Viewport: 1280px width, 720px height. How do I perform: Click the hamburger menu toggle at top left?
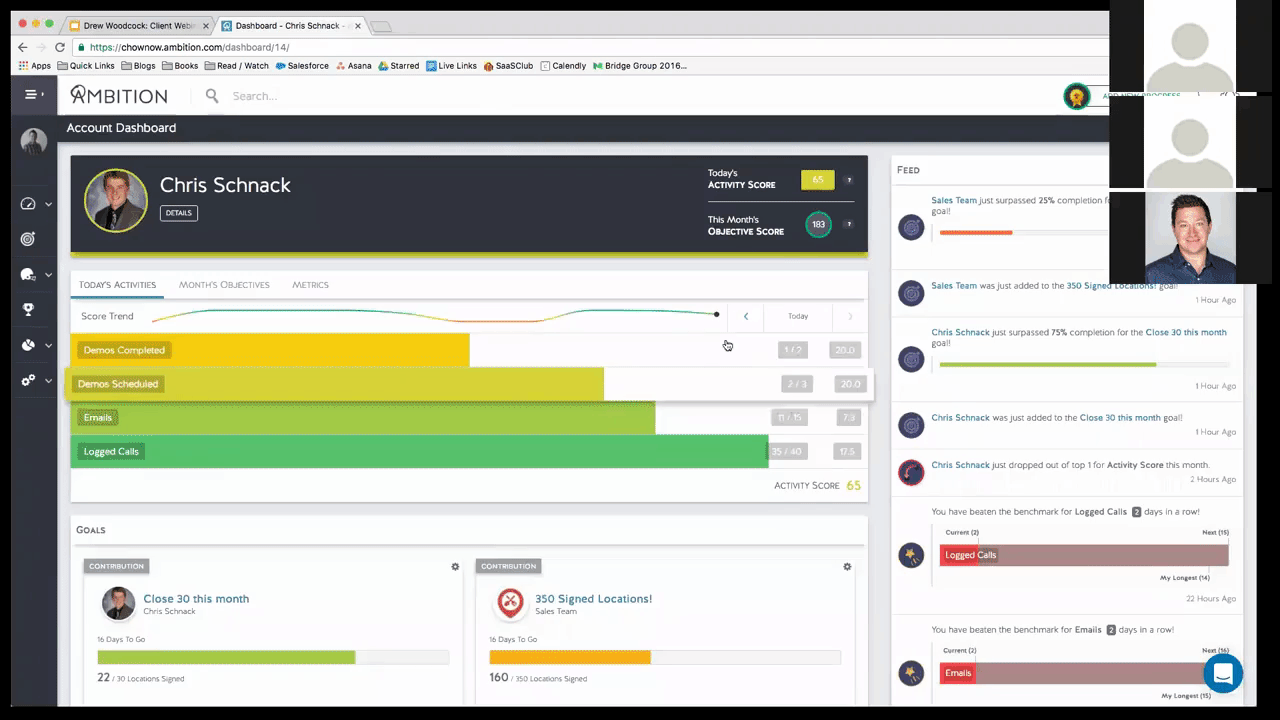[x=32, y=93]
